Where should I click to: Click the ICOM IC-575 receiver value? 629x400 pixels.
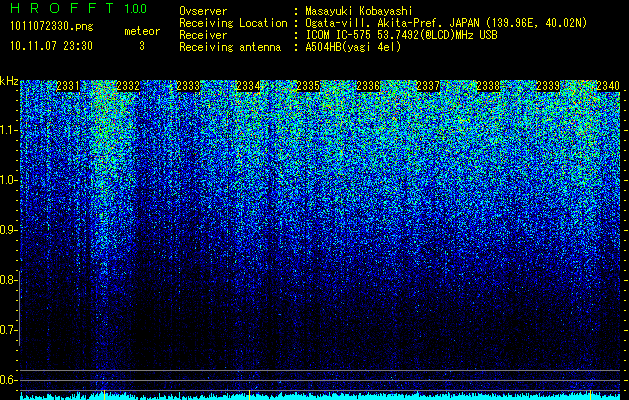[402, 35]
